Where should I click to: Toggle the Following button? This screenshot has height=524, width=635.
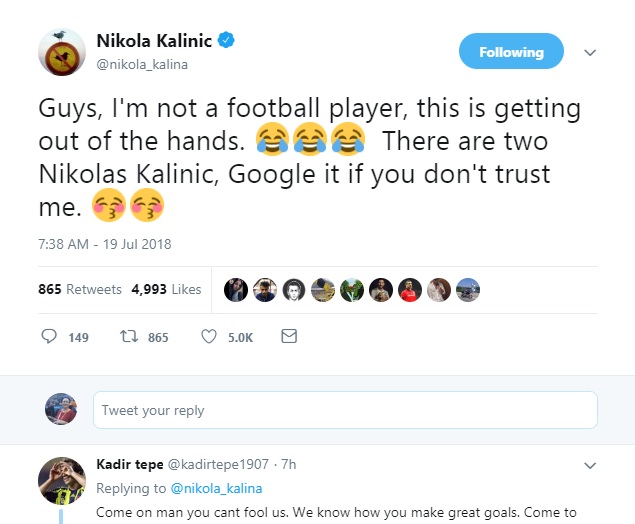[x=511, y=52]
